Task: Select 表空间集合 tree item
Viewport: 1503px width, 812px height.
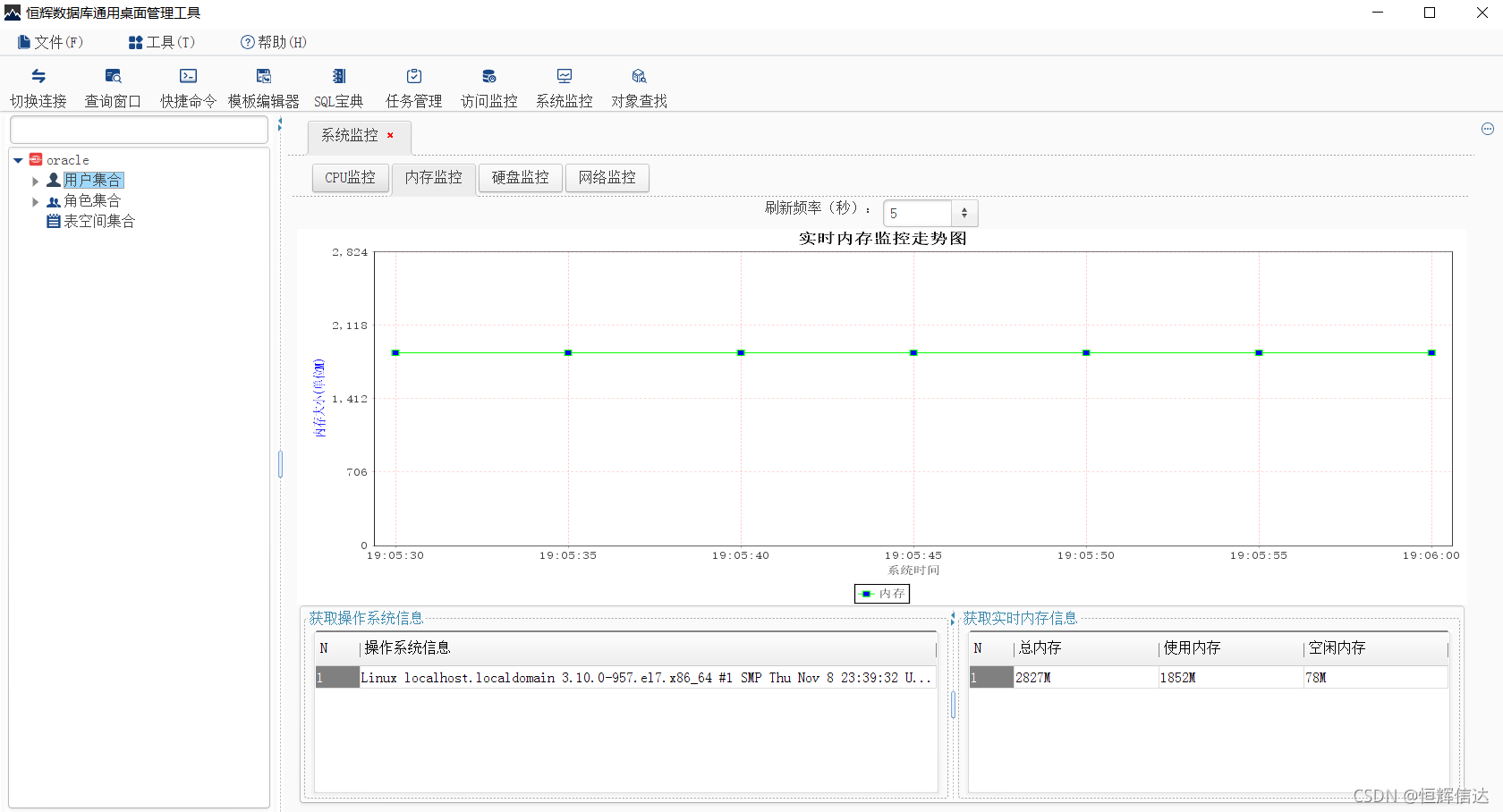Action: pyautogui.click(x=99, y=221)
